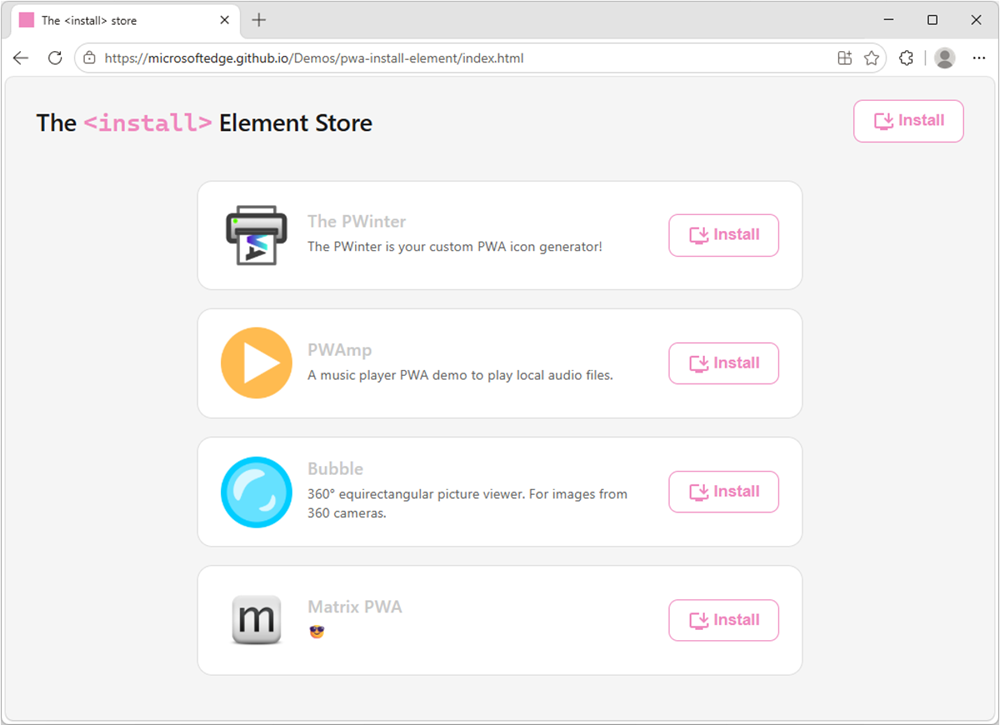Add this page to favorites star
The width and height of the screenshot is (1000, 725).
pos(871,58)
